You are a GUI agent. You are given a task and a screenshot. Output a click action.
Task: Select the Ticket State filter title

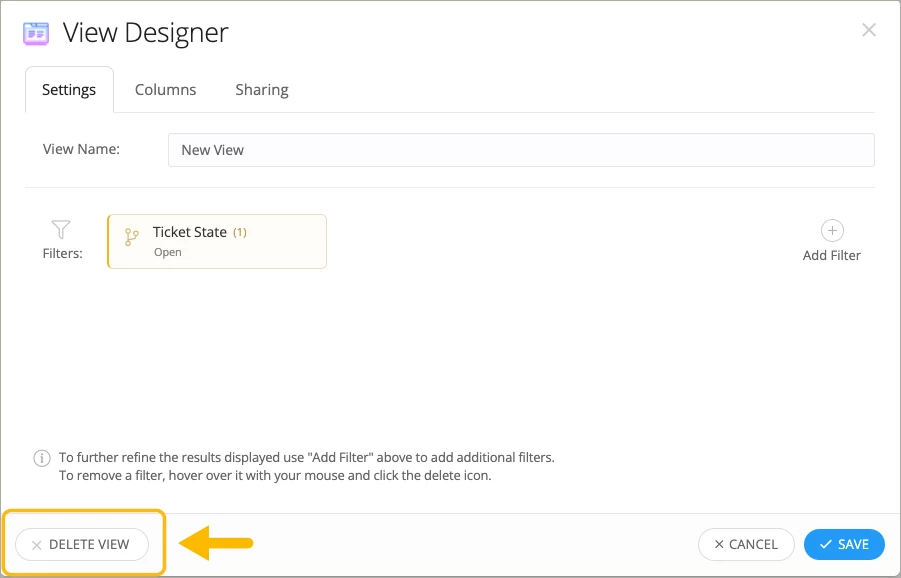point(190,232)
